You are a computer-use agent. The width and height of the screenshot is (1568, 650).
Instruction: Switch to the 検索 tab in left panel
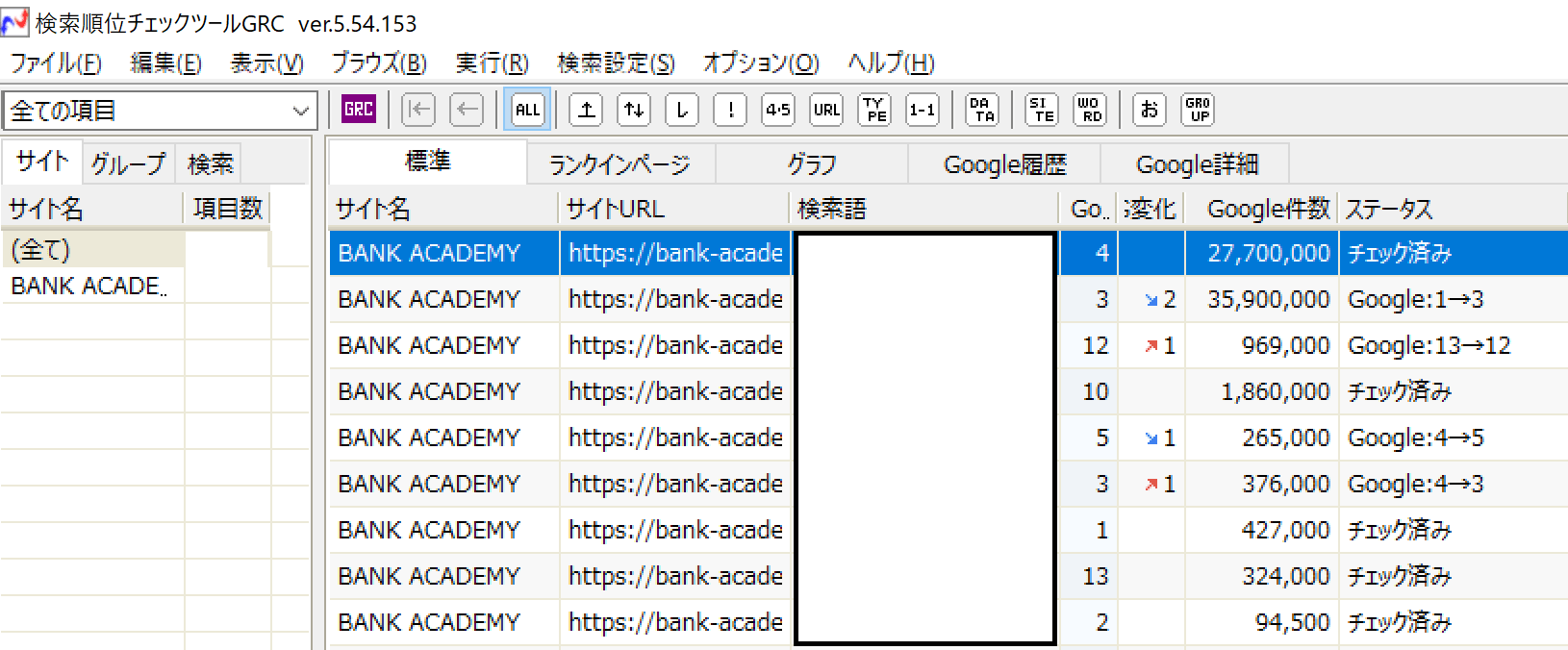tap(210, 163)
